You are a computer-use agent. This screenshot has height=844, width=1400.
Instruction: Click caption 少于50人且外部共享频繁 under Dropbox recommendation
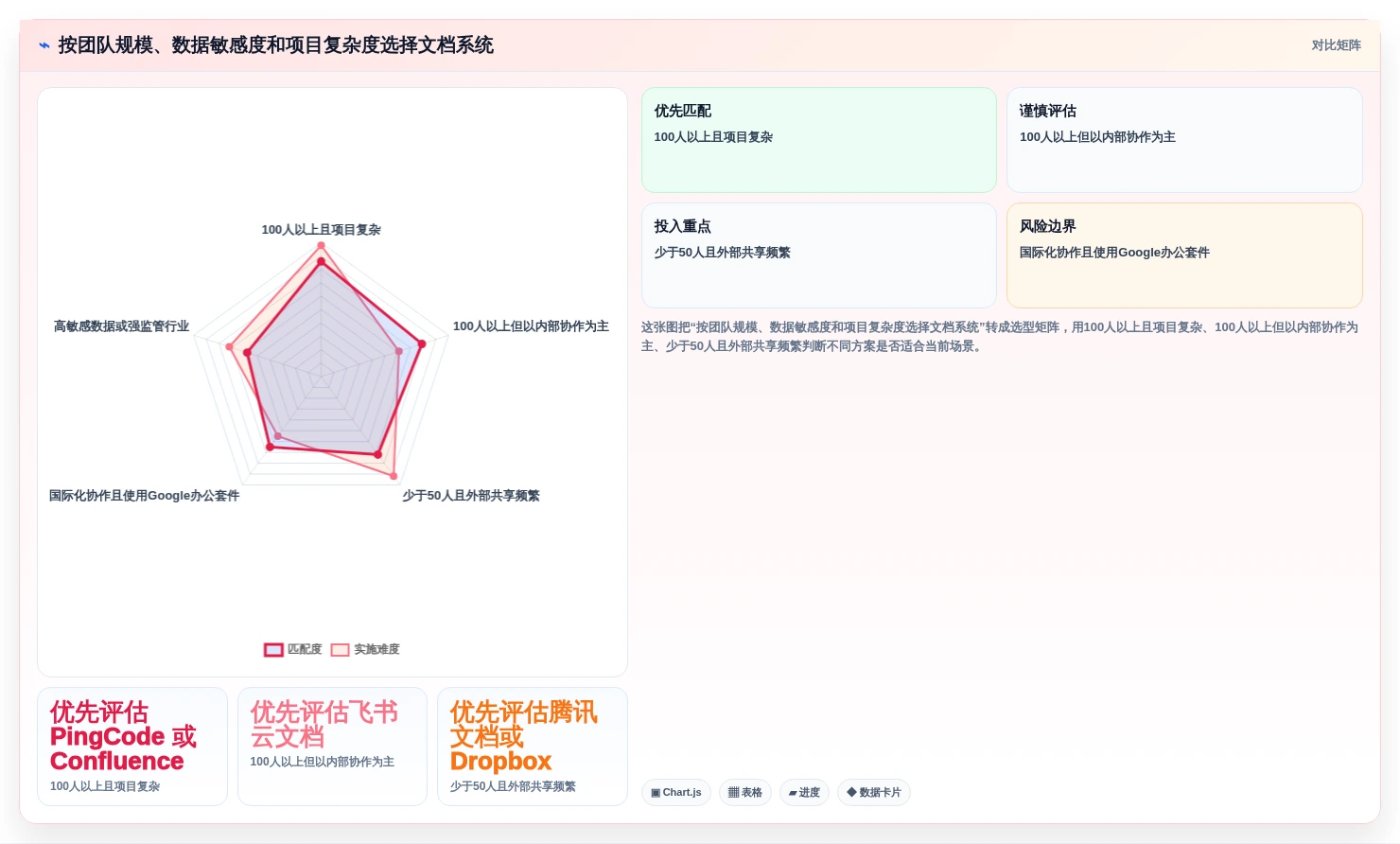513,786
